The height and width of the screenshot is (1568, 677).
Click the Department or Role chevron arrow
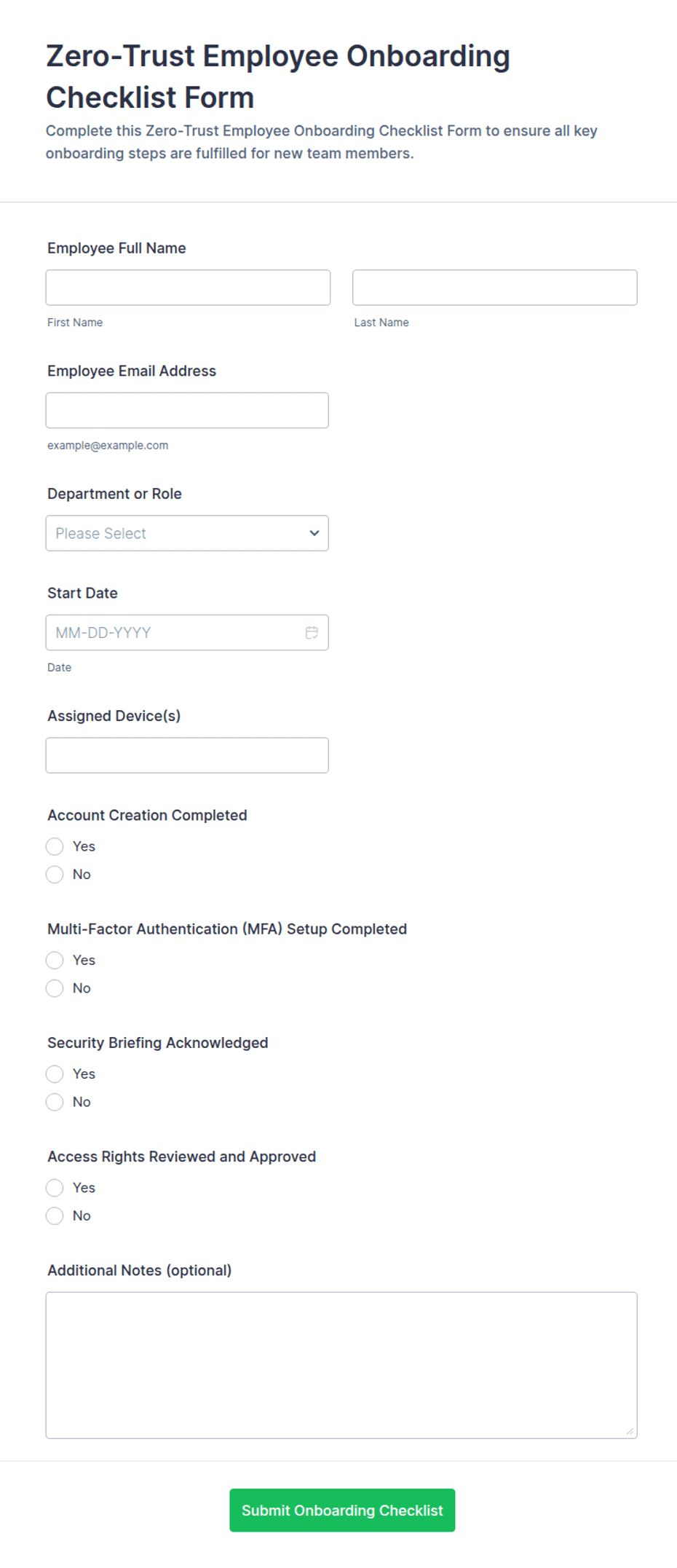point(314,533)
